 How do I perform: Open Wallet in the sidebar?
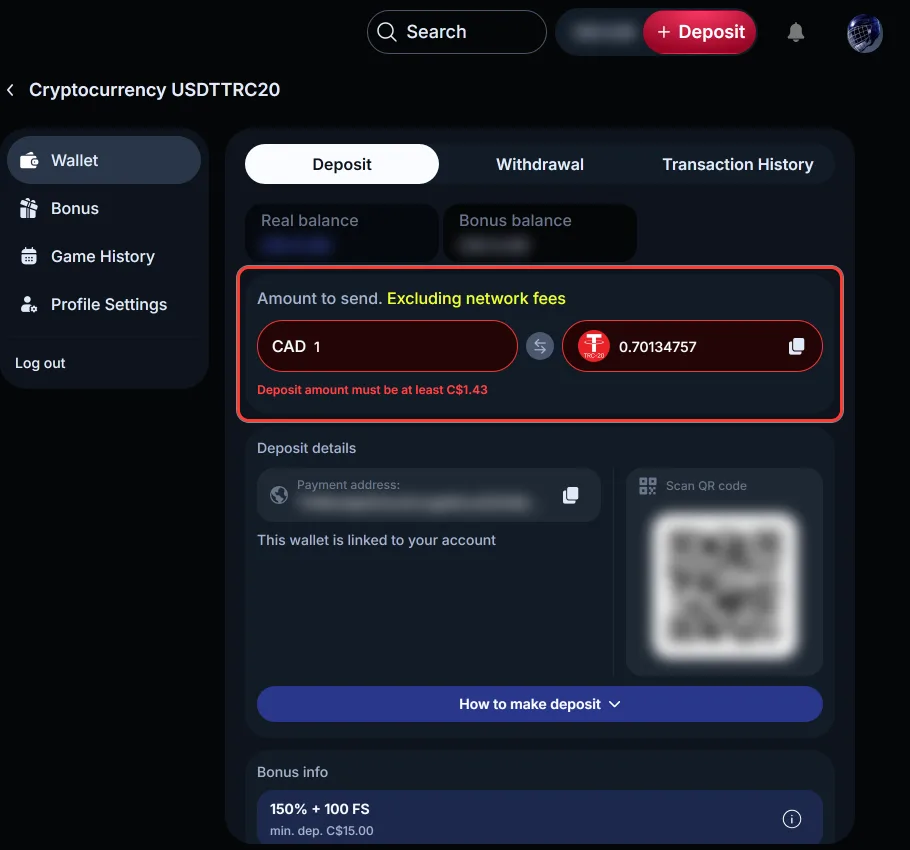104,160
